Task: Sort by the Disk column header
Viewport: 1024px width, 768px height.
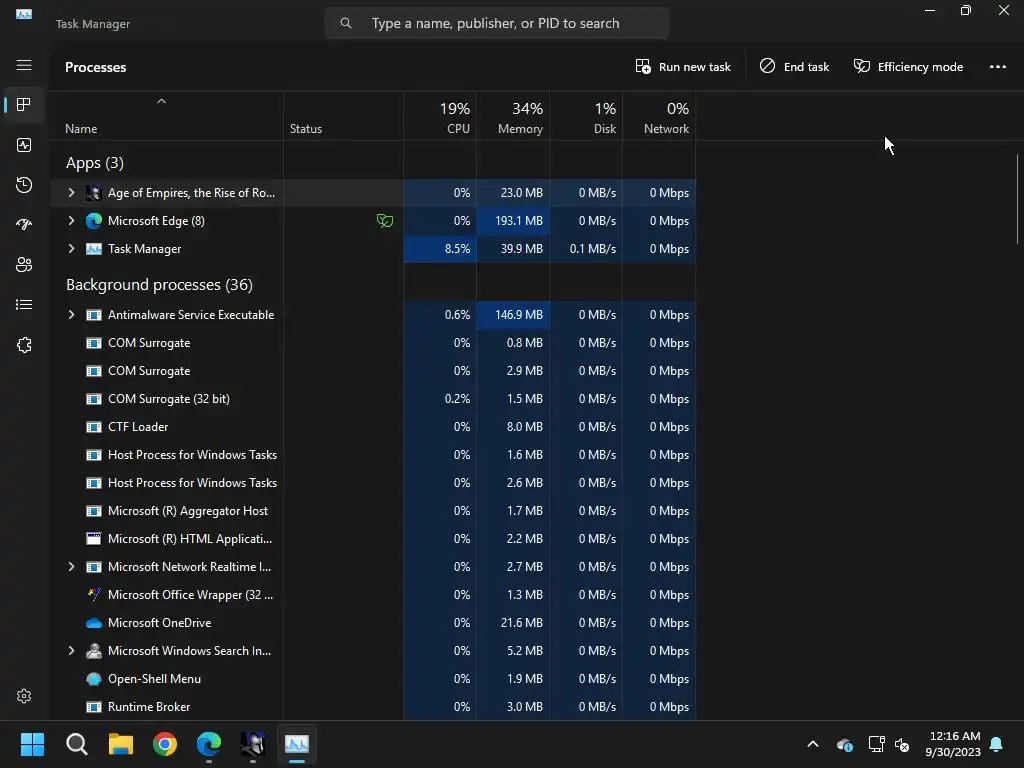Action: click(586, 118)
